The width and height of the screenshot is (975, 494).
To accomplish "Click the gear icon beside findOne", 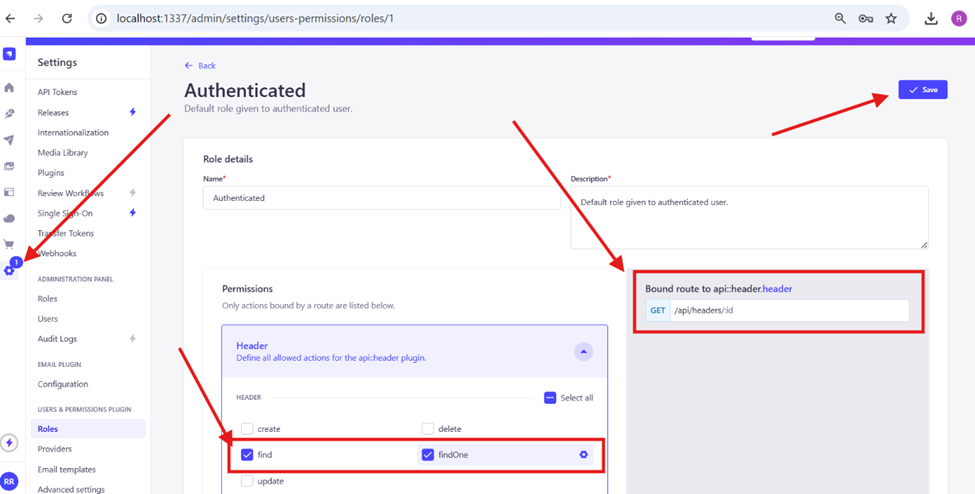I will point(583,455).
